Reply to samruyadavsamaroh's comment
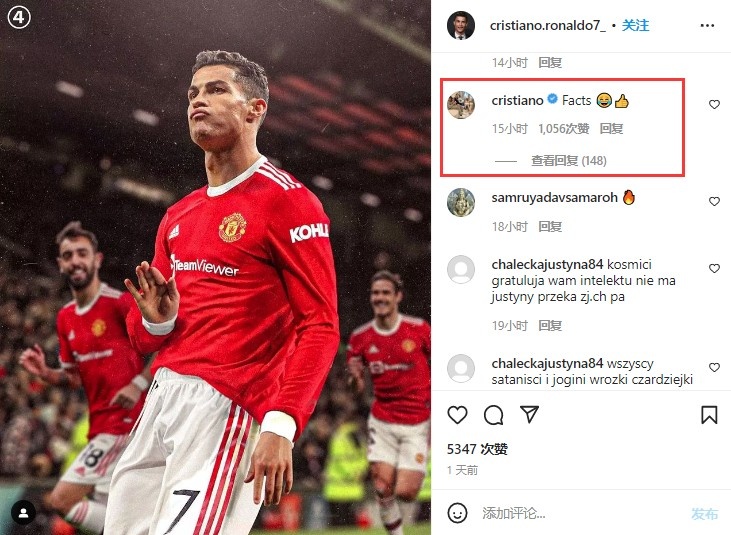731x535 pixels. click(x=550, y=226)
